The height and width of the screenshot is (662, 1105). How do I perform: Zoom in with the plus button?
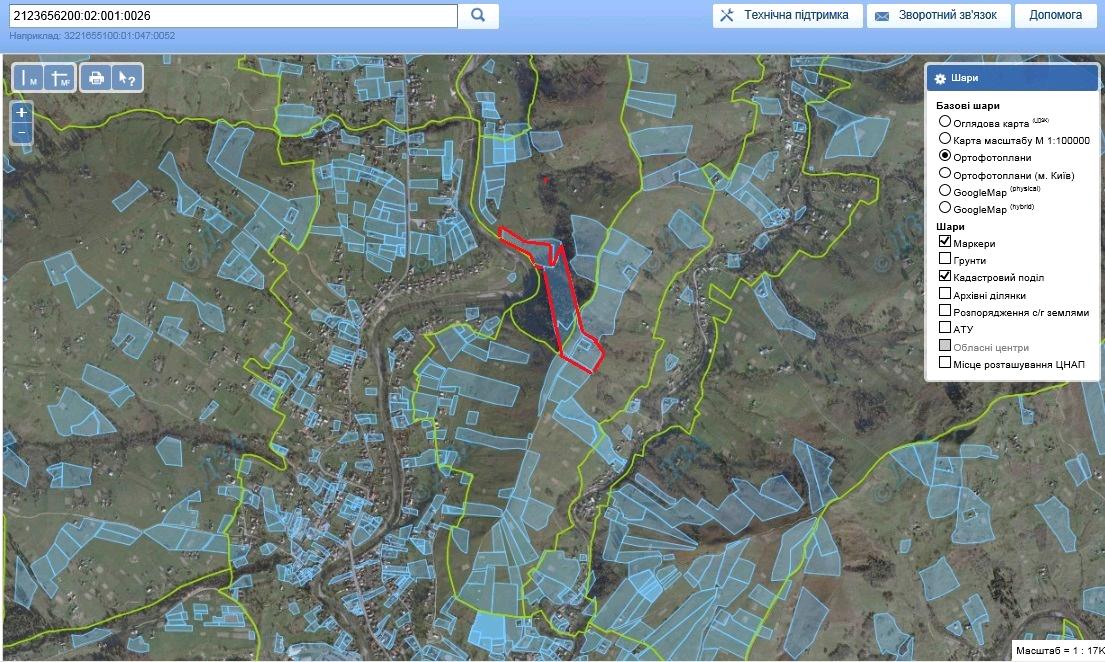(21, 113)
